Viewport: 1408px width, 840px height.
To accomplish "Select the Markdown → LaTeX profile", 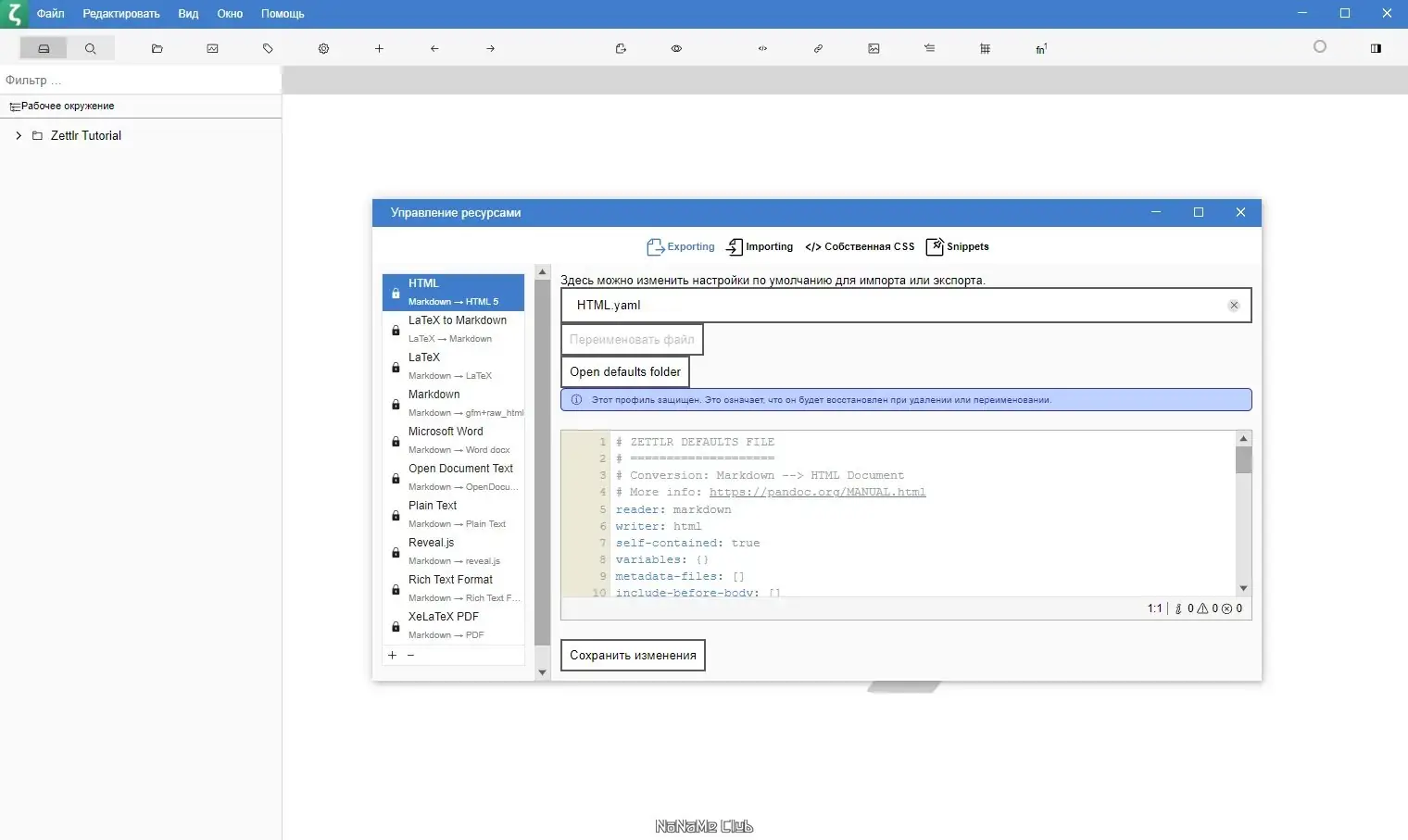I will coord(454,367).
